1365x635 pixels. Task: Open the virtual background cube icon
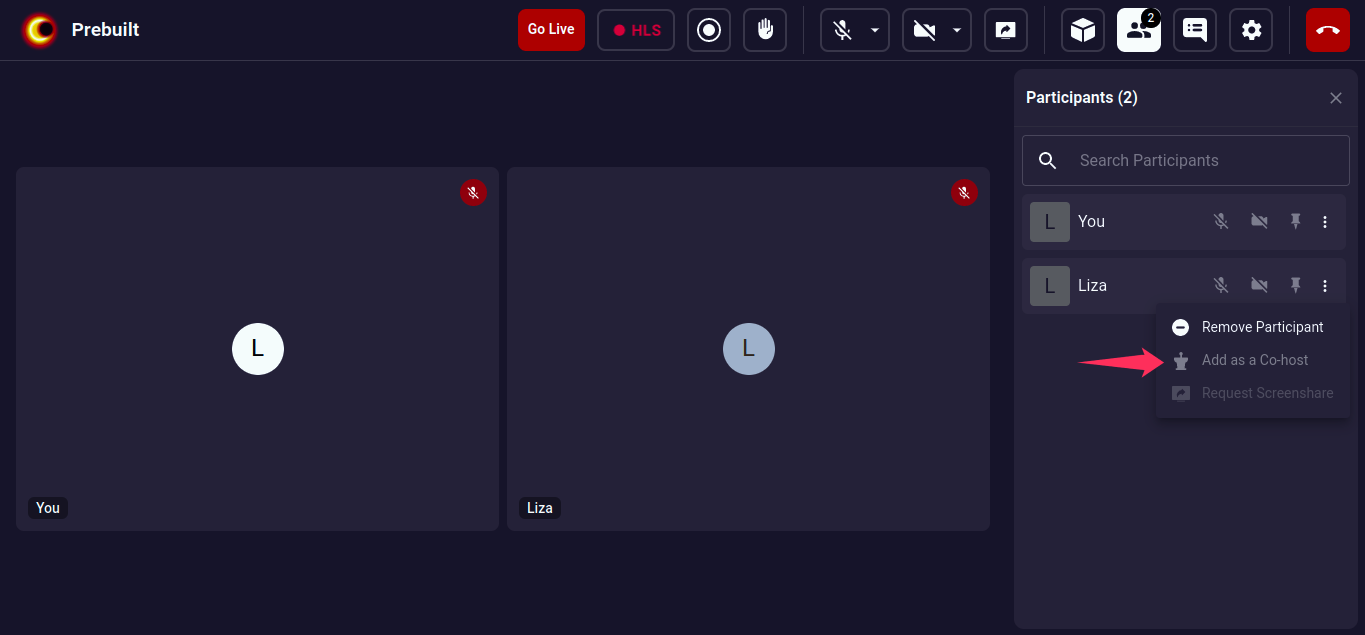coord(1083,30)
